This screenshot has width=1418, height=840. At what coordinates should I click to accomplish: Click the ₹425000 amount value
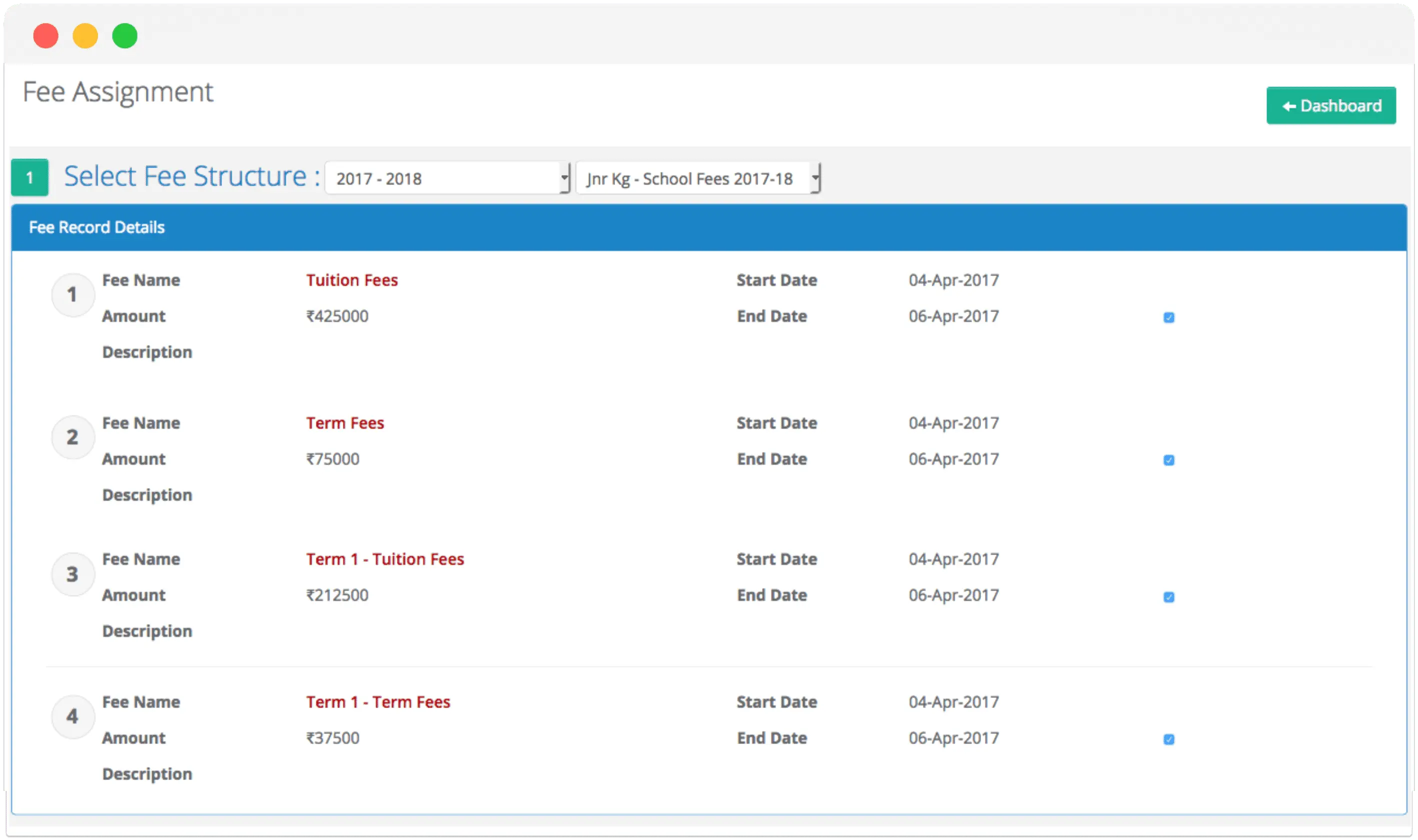point(337,316)
